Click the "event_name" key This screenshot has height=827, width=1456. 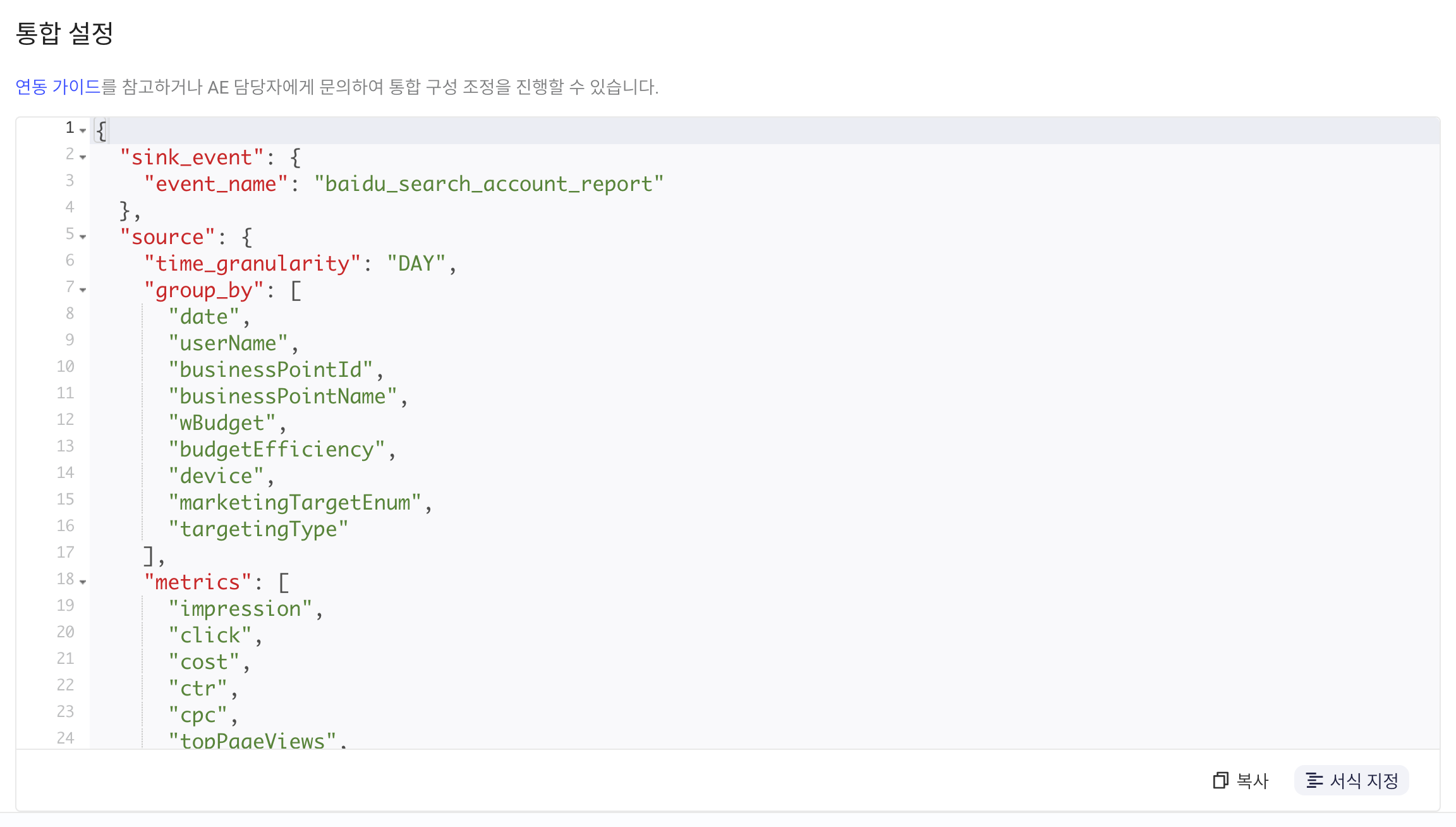click(x=216, y=184)
